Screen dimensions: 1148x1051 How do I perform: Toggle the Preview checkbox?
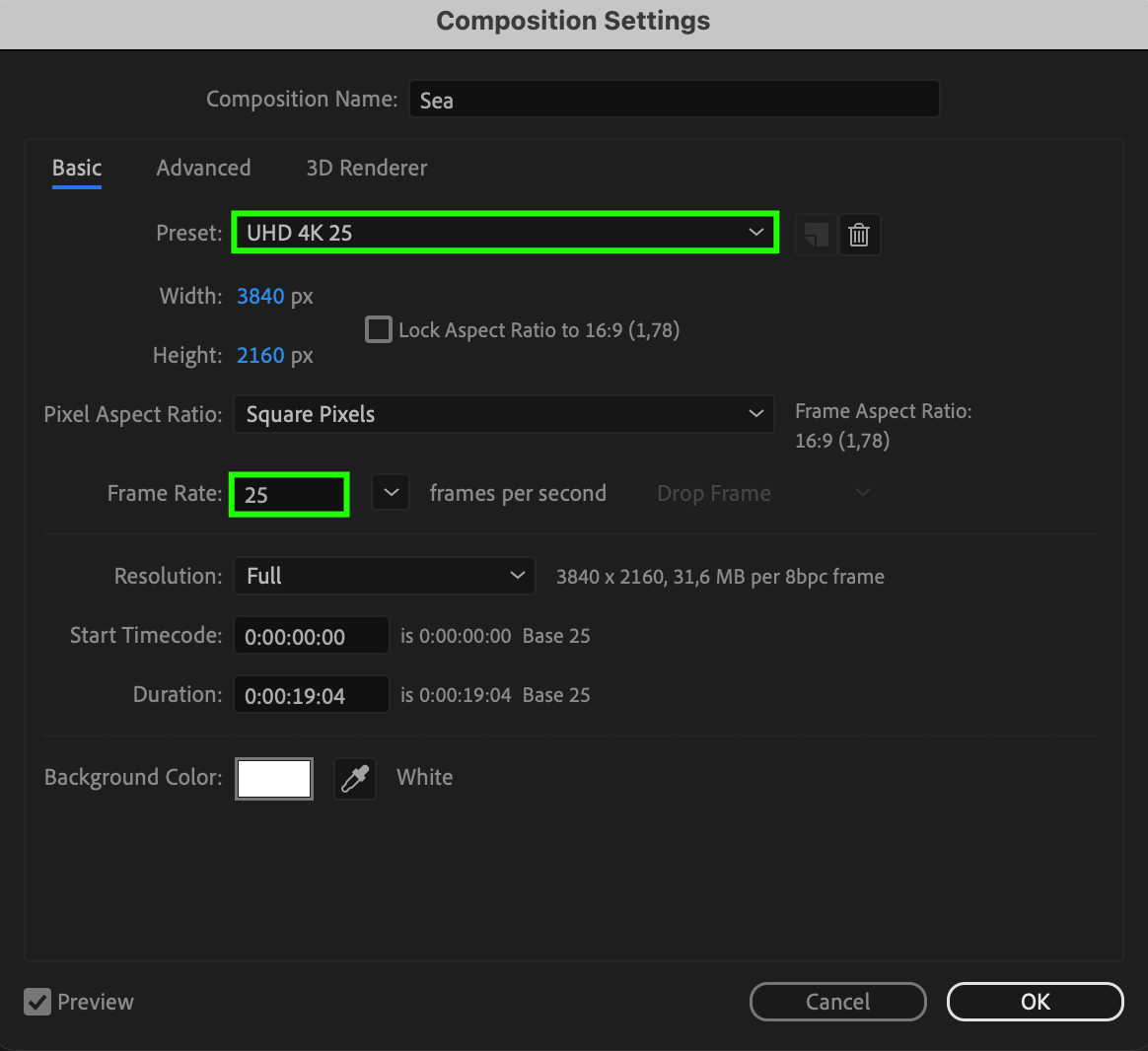pyautogui.click(x=37, y=1002)
